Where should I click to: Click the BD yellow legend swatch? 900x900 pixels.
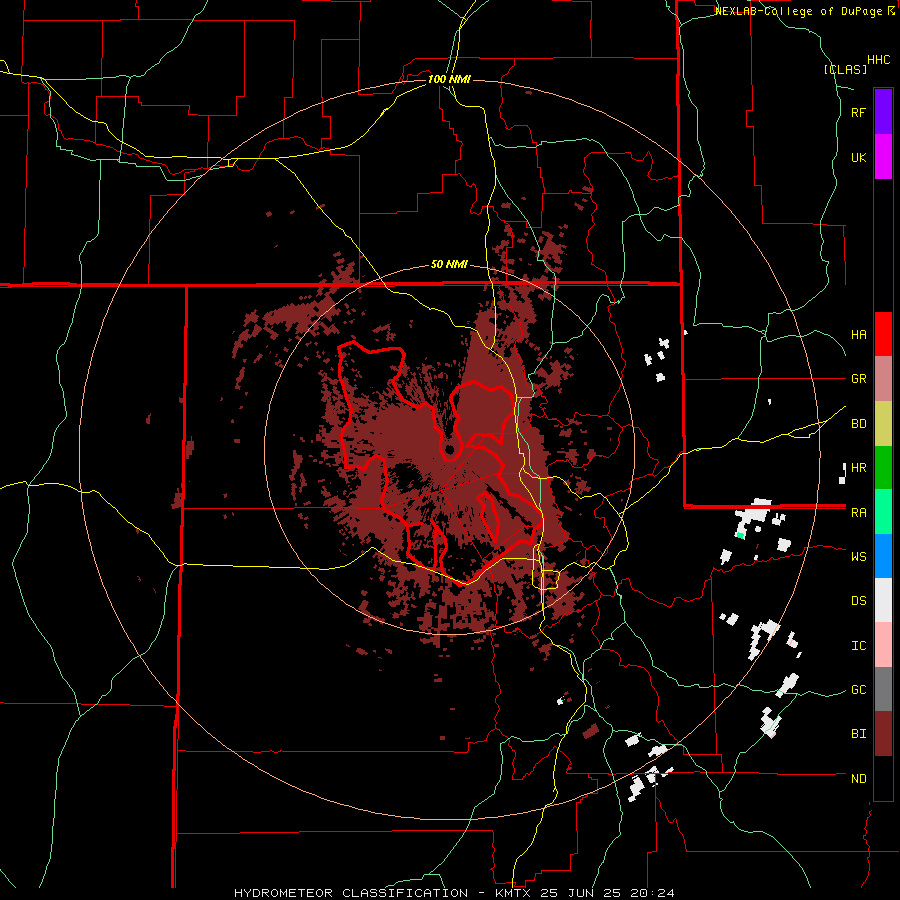coord(883,424)
